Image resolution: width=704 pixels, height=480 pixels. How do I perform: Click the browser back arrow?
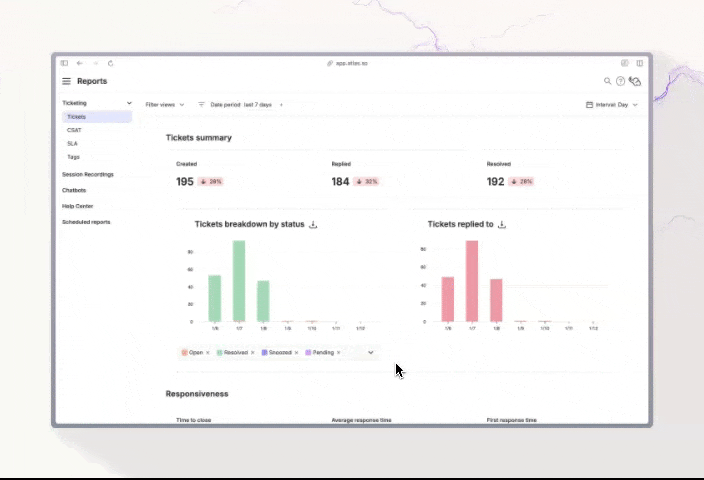(x=80, y=63)
